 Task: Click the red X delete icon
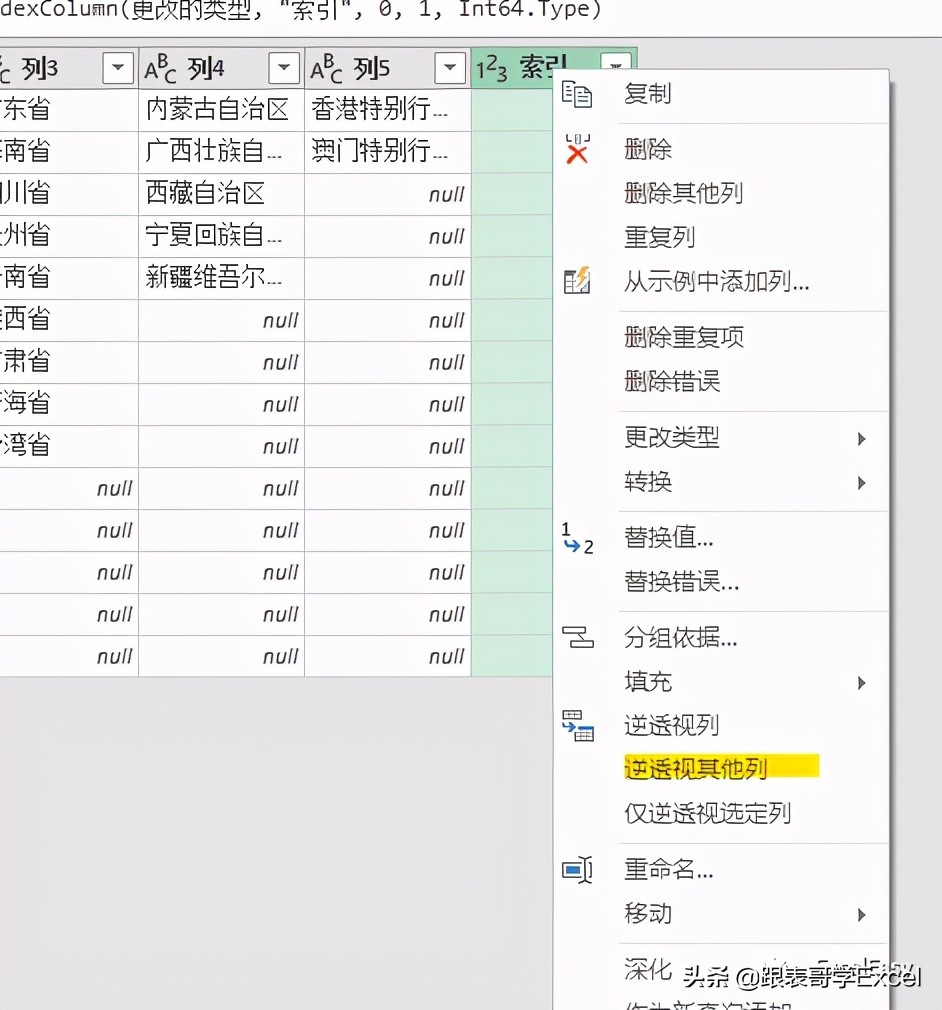tap(577, 149)
